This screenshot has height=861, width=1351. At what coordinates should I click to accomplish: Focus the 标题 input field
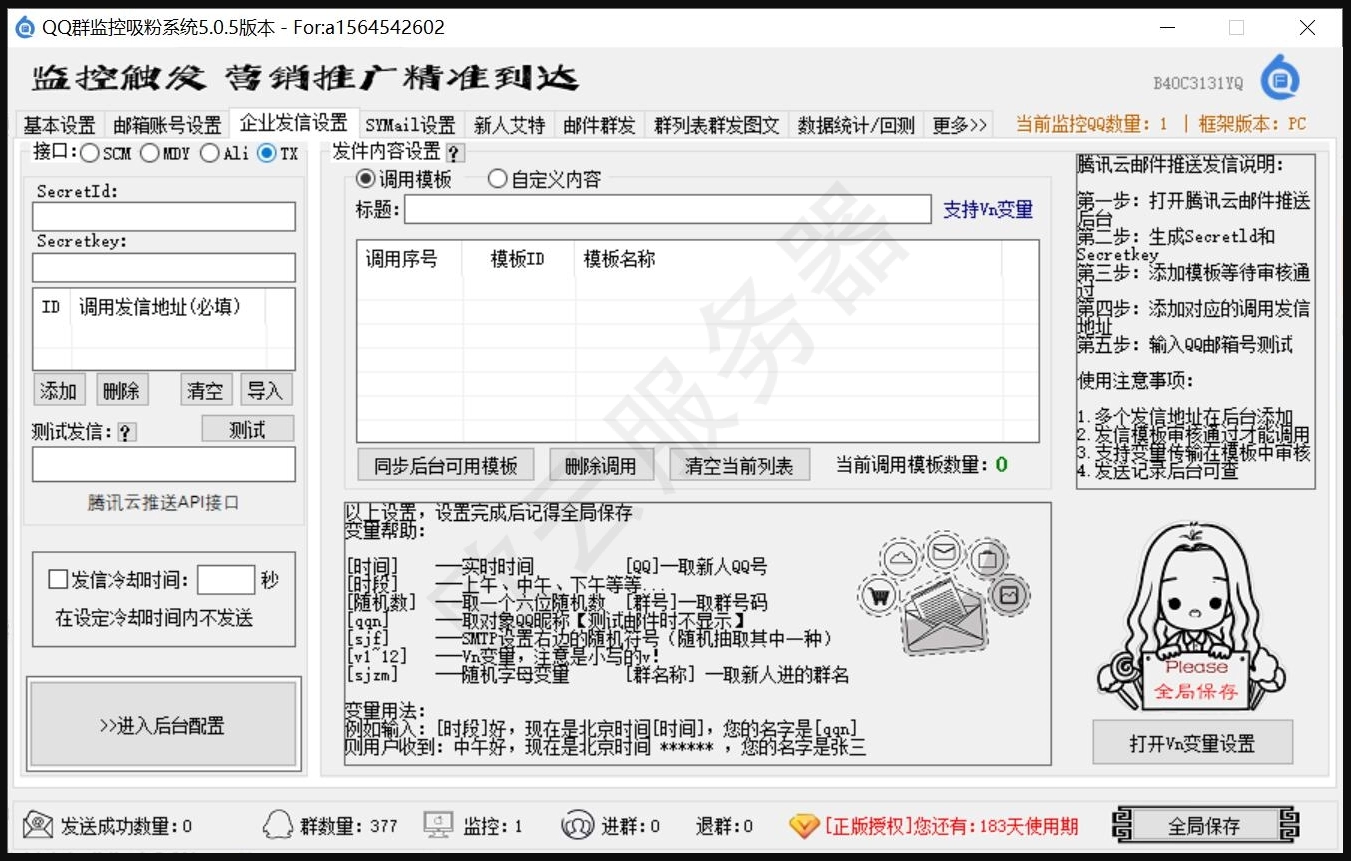tap(668, 209)
